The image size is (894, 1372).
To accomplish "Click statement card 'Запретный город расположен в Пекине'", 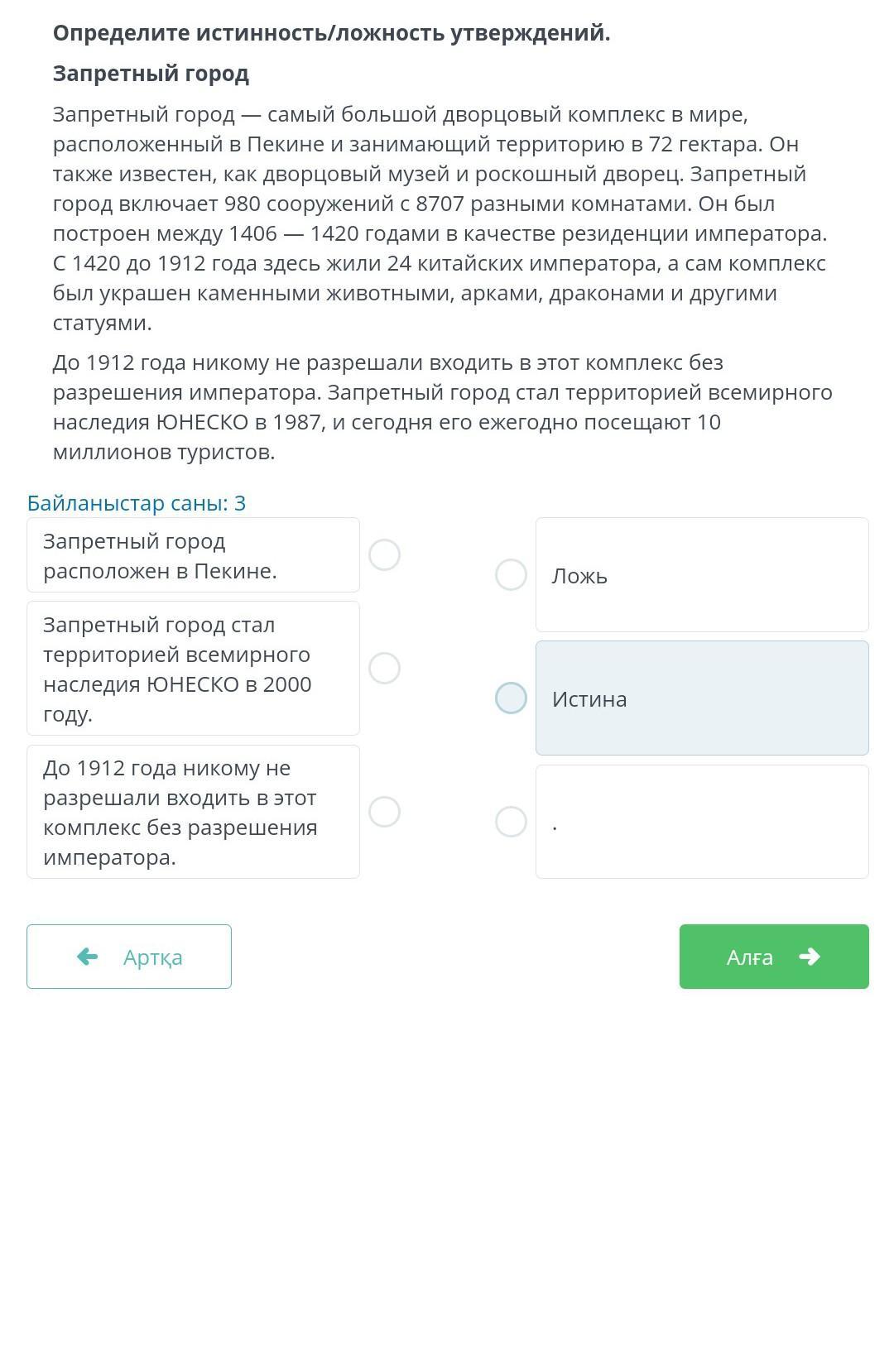I will 193,555.
